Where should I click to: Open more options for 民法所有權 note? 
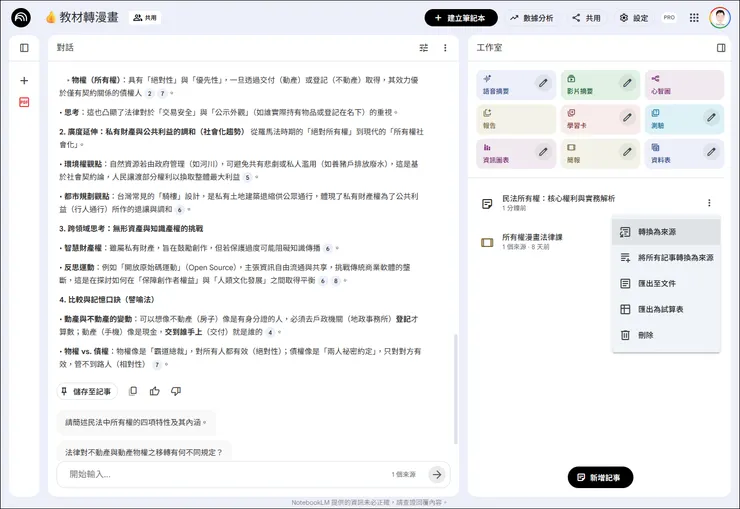(709, 203)
